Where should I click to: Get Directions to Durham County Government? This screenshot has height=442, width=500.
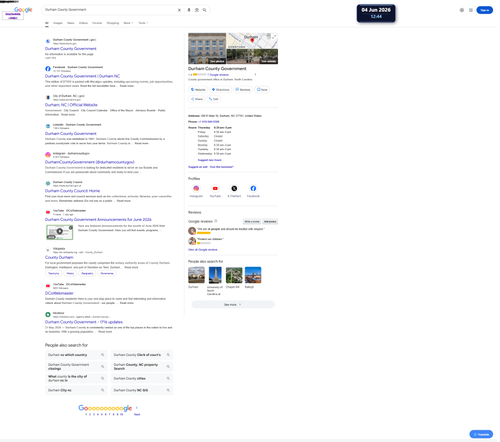[220, 90]
